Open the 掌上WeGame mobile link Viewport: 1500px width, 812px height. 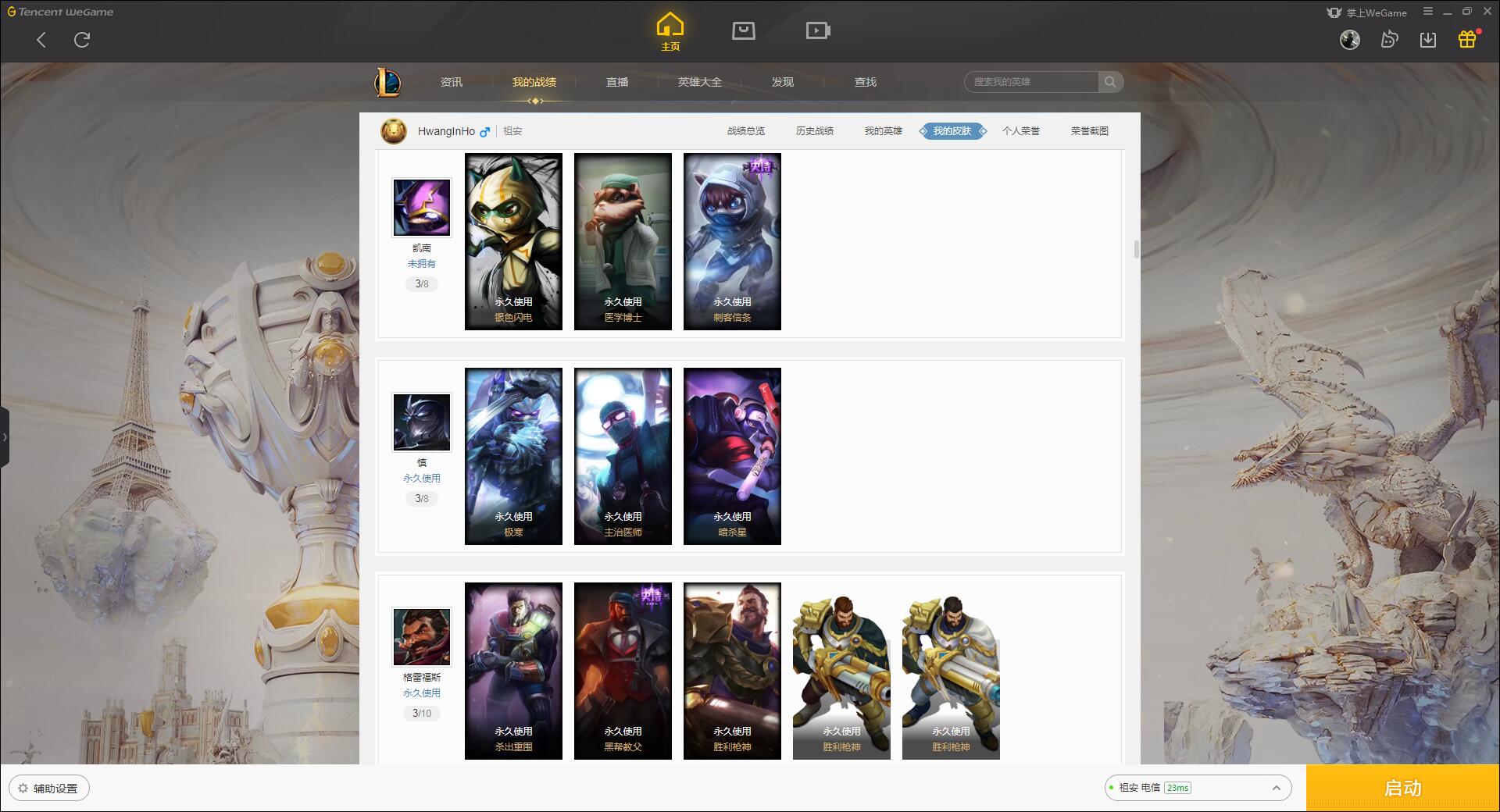click(x=1366, y=12)
